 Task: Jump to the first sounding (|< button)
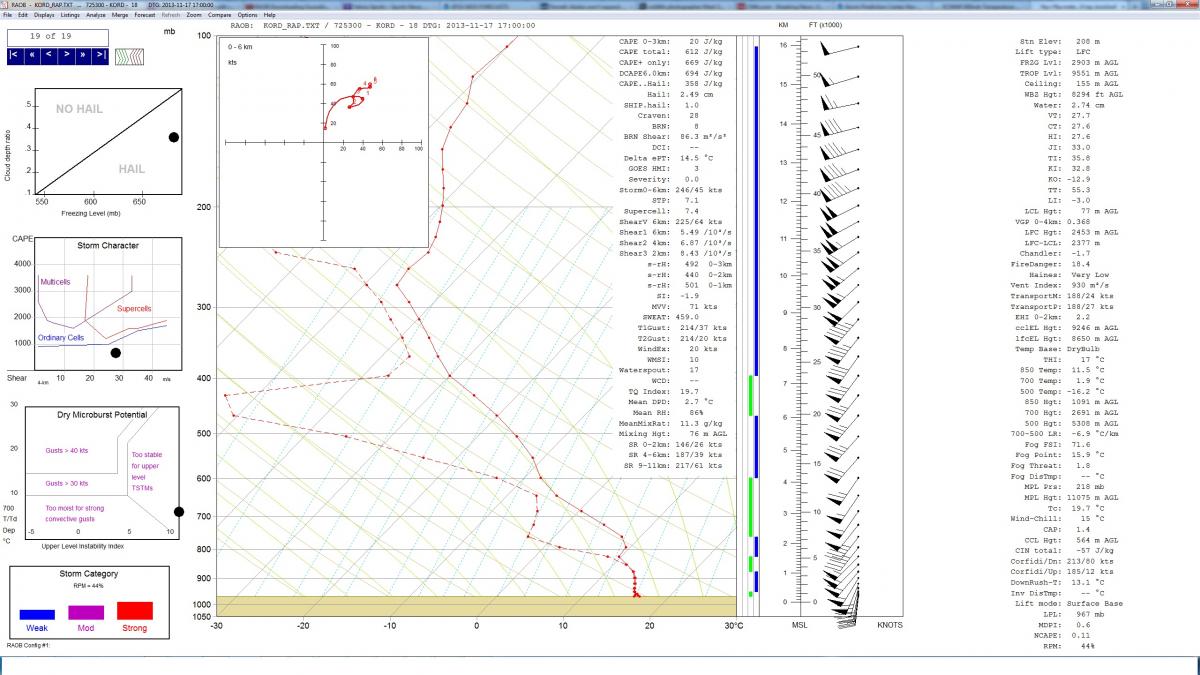click(15, 56)
